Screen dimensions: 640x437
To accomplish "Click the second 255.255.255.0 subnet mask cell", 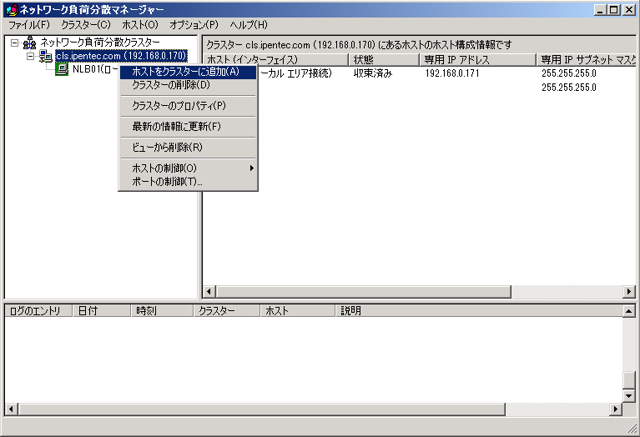I will point(569,87).
